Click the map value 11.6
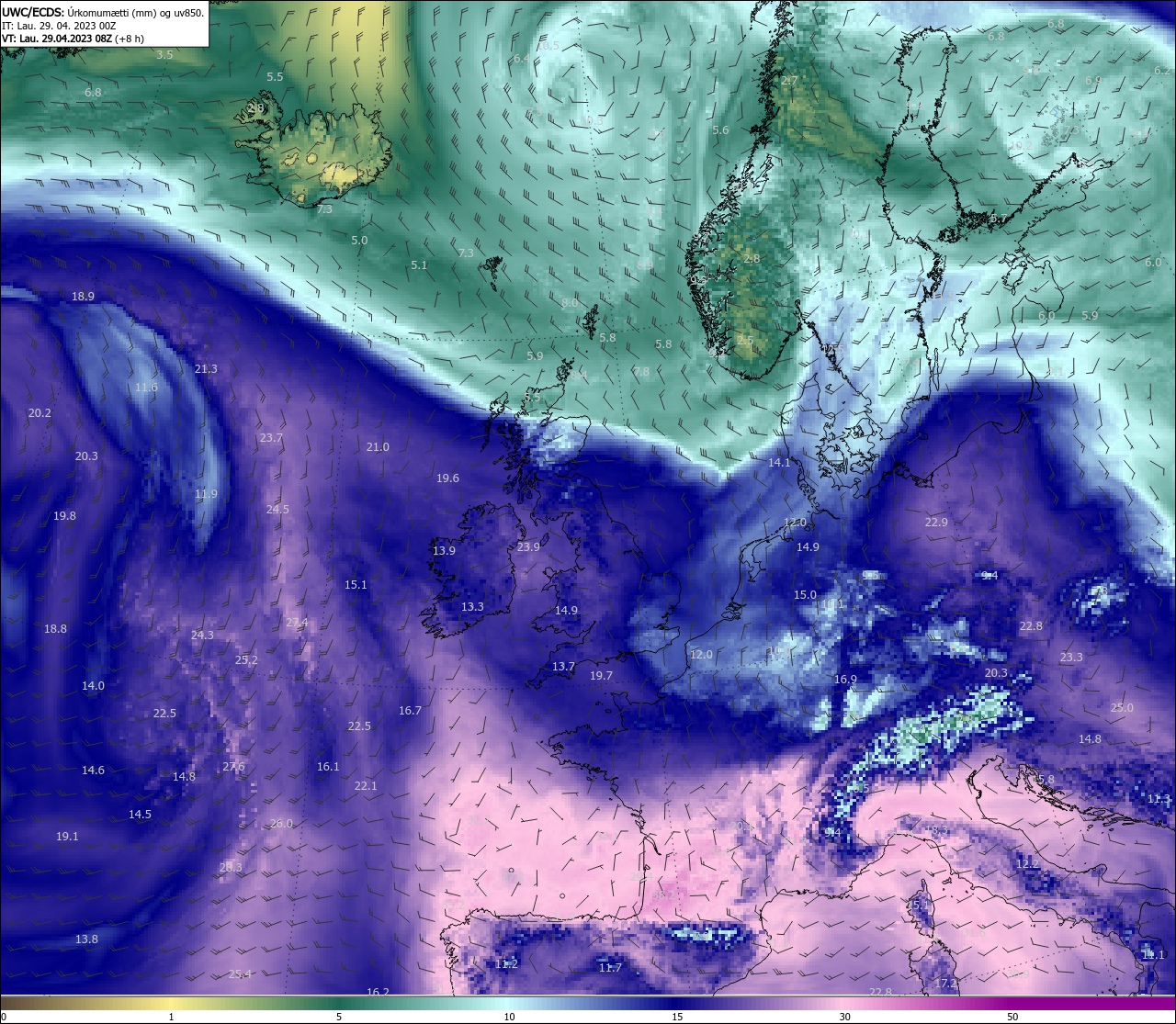Viewport: 1176px width, 1024px height. tap(146, 388)
